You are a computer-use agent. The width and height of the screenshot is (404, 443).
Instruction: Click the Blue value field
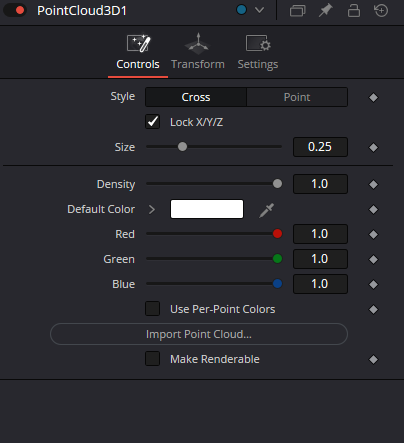coord(320,284)
